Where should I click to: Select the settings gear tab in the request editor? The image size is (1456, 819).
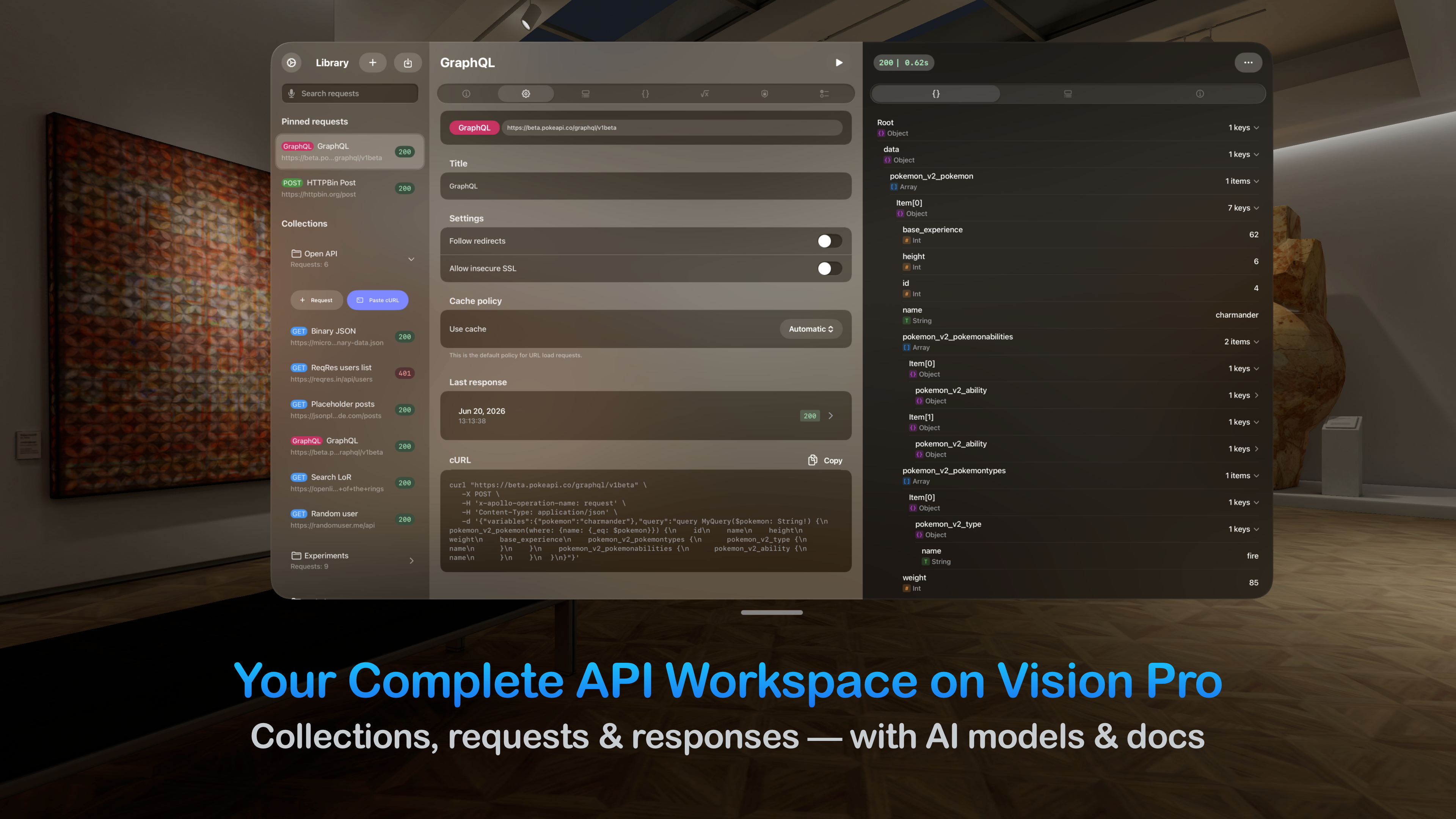(526, 94)
